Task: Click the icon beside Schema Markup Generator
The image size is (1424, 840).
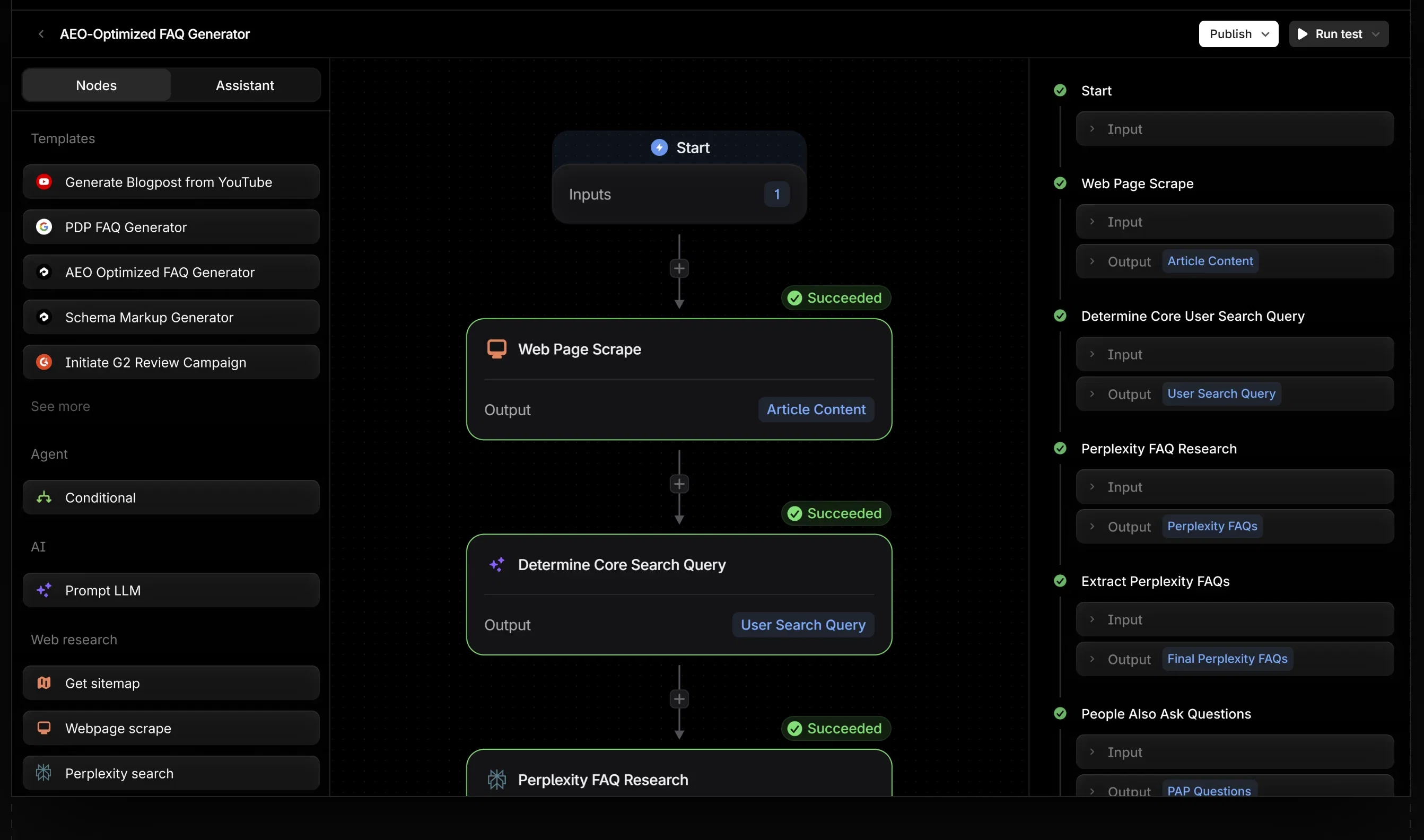Action: click(x=44, y=317)
